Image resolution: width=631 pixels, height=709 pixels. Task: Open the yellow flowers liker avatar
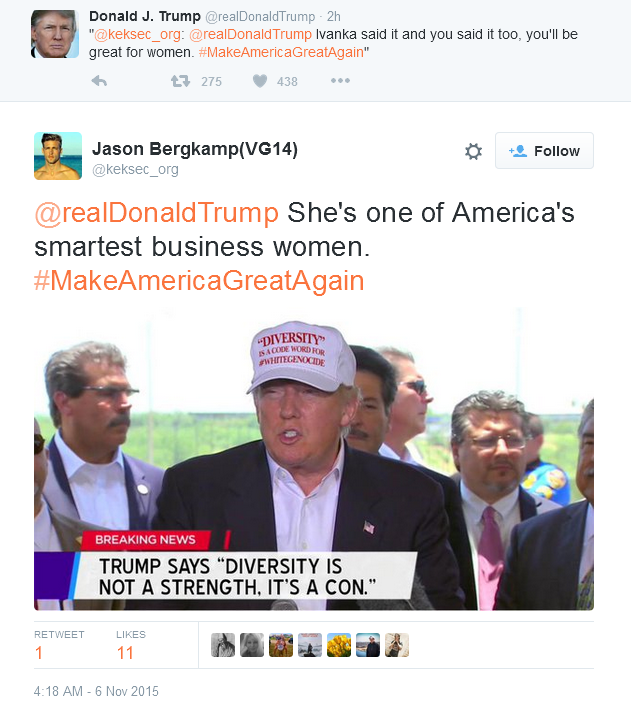coord(339,645)
